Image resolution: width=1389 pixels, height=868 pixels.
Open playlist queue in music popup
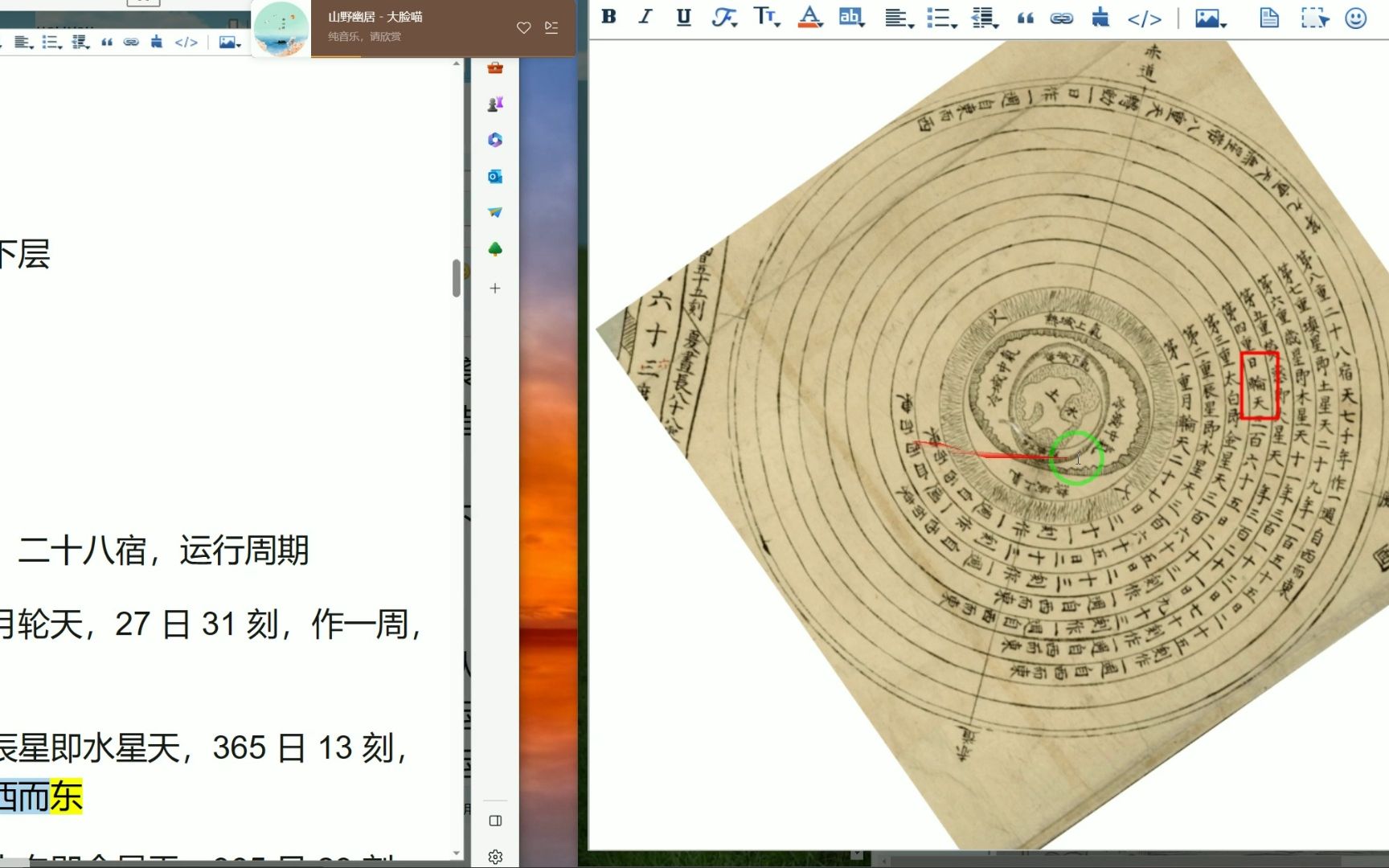[551, 27]
